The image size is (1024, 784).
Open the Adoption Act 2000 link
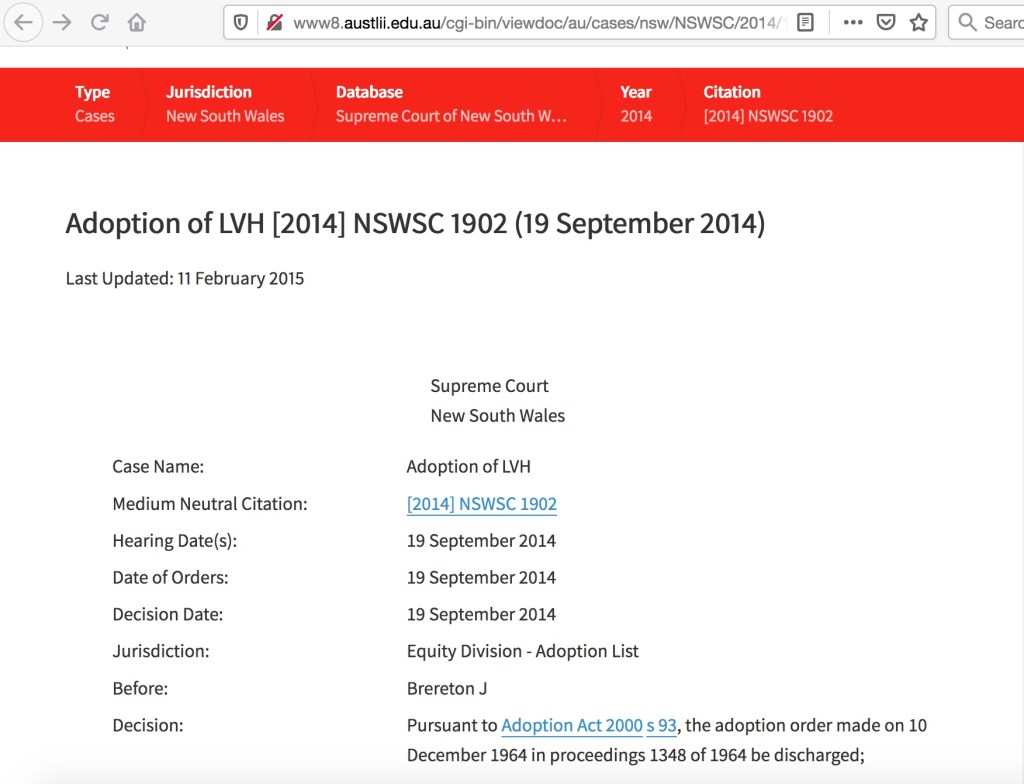pyautogui.click(x=571, y=725)
